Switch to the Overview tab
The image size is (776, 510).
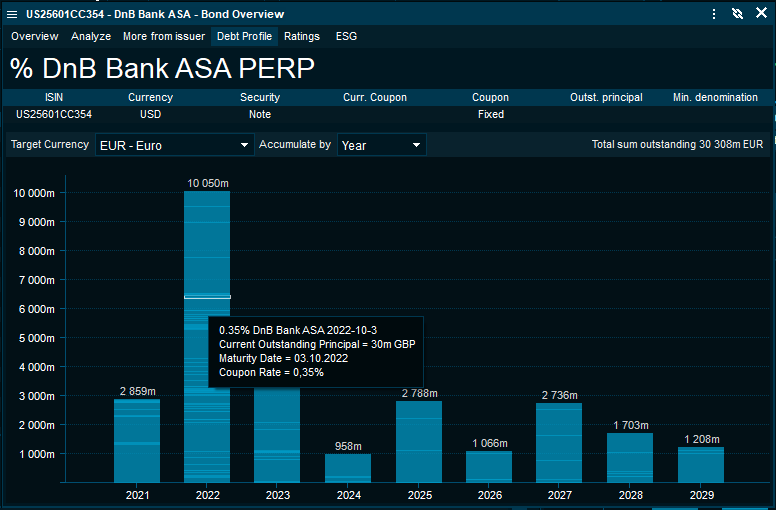[35, 36]
